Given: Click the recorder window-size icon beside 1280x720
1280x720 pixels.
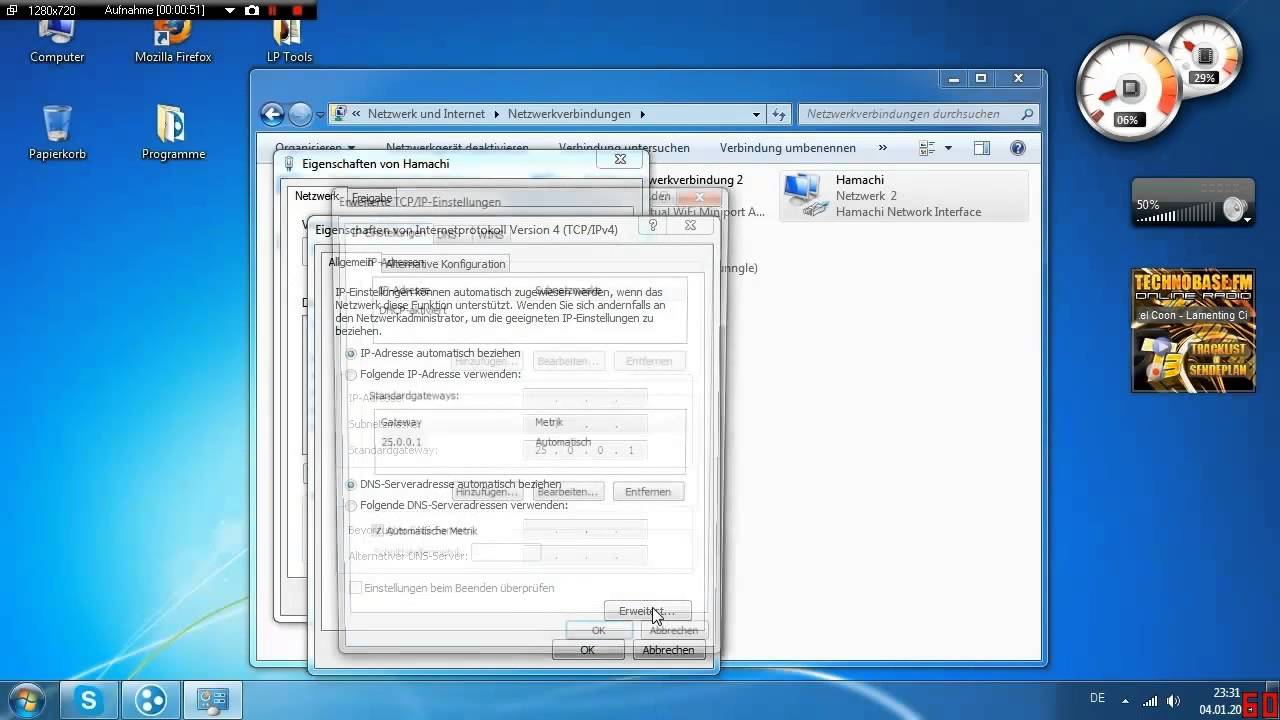Looking at the screenshot, I should 10,10.
